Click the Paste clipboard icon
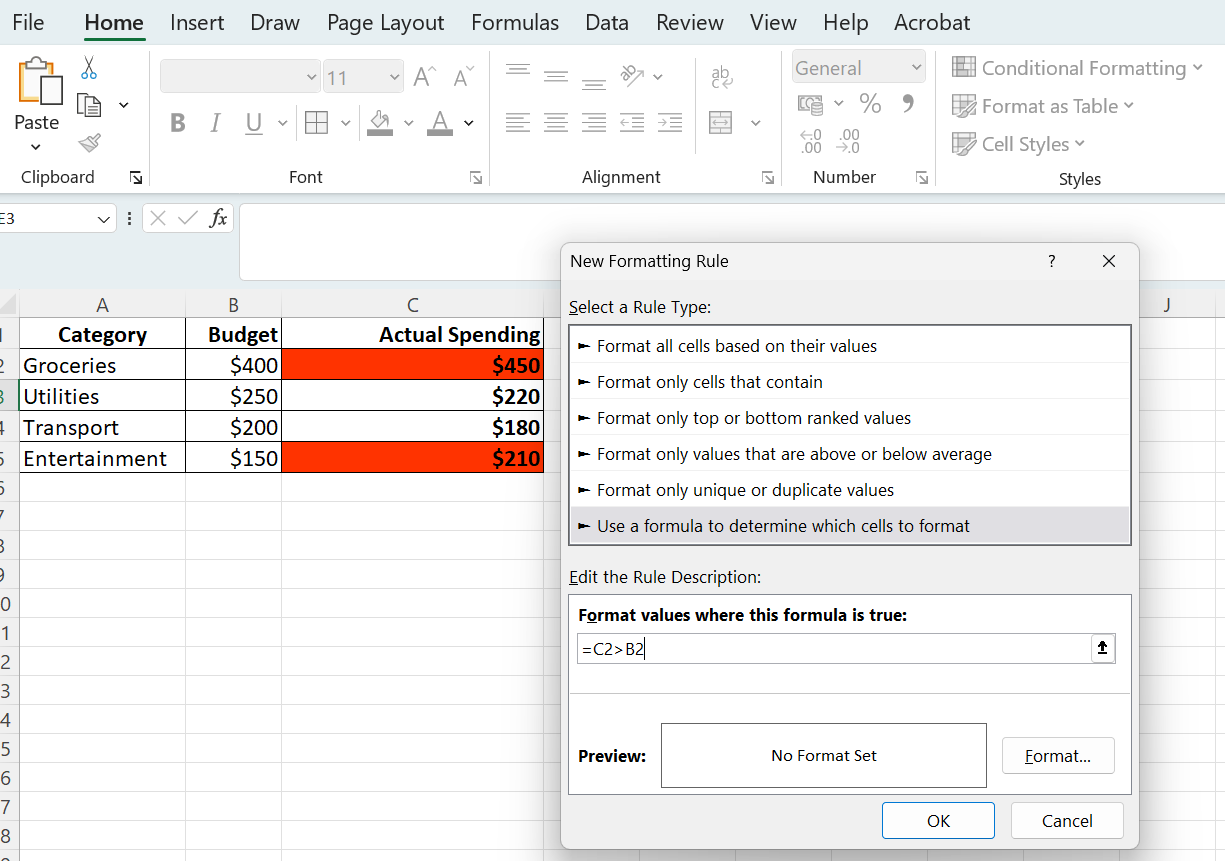1225x861 pixels. pyautogui.click(x=38, y=81)
